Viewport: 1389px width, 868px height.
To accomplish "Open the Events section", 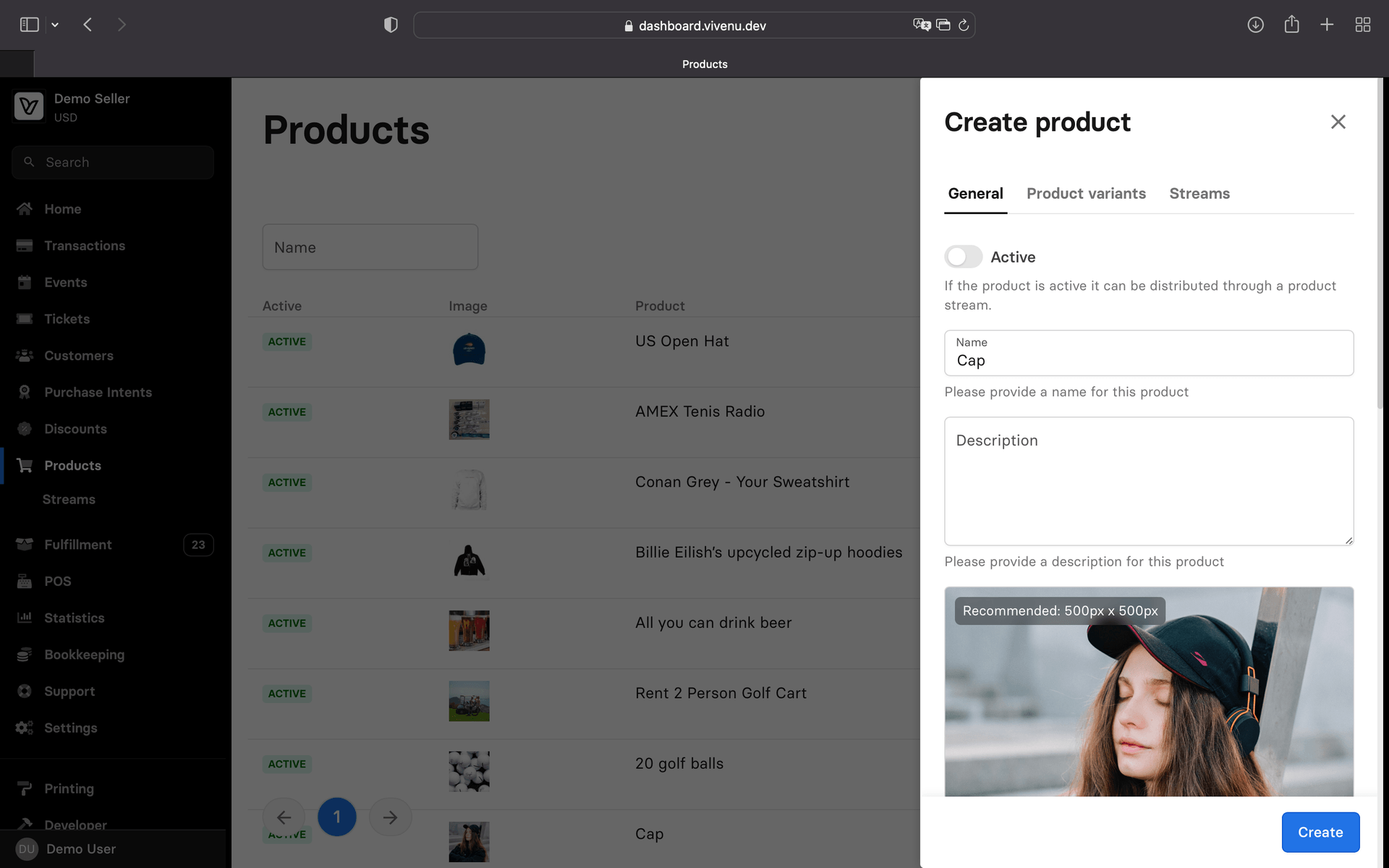I will click(x=65, y=282).
